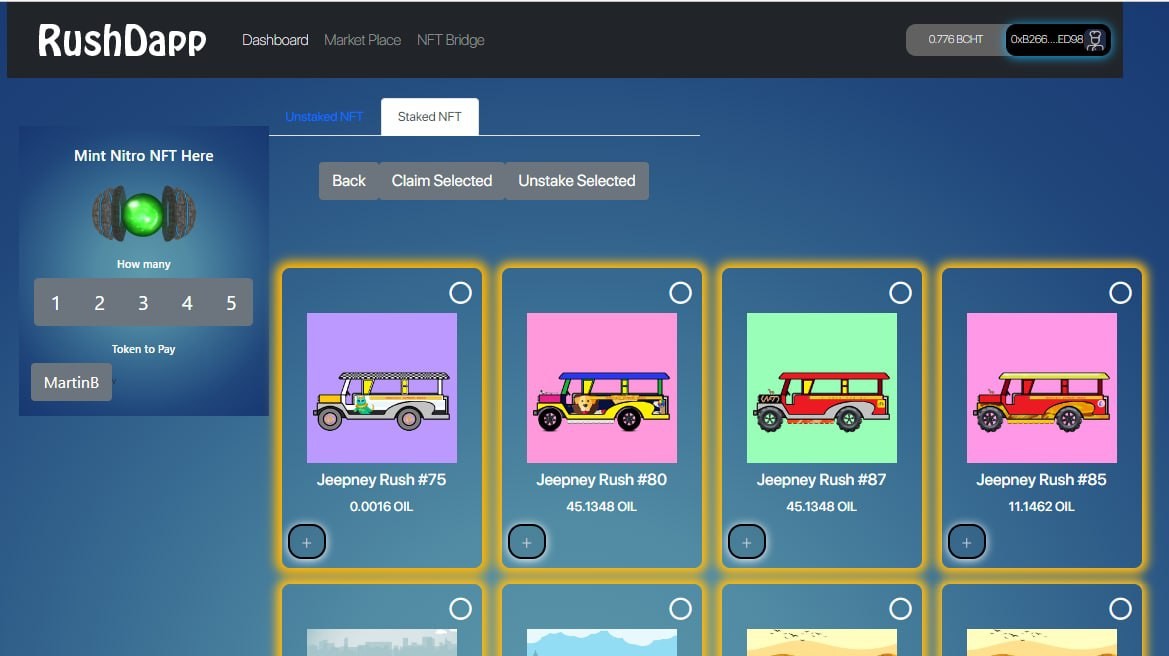Choose quantity 1 to mint
Image resolution: width=1169 pixels, height=656 pixels.
(x=55, y=303)
